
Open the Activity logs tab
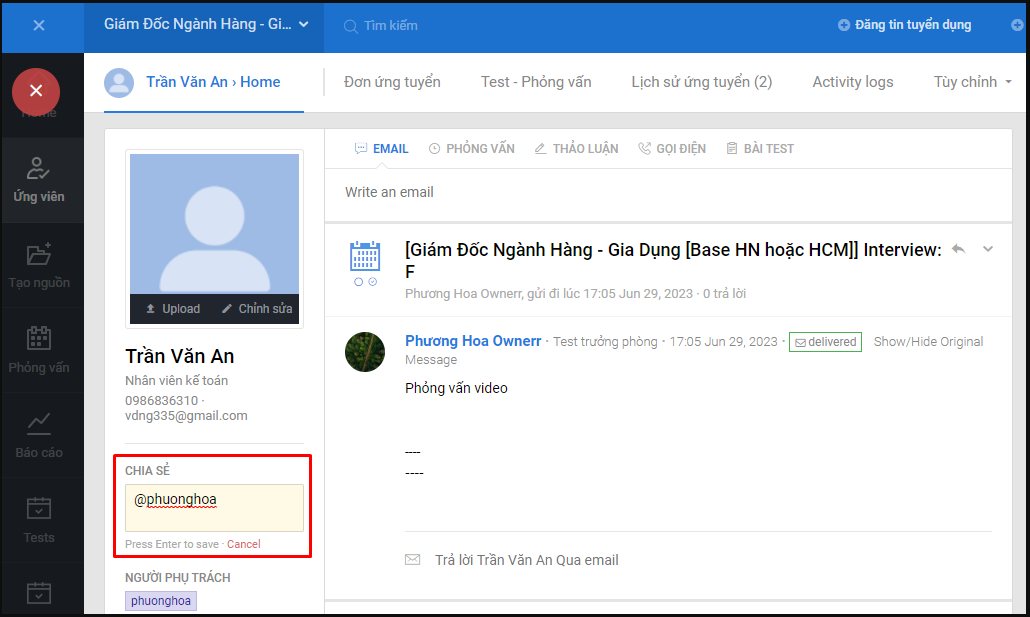[x=853, y=82]
